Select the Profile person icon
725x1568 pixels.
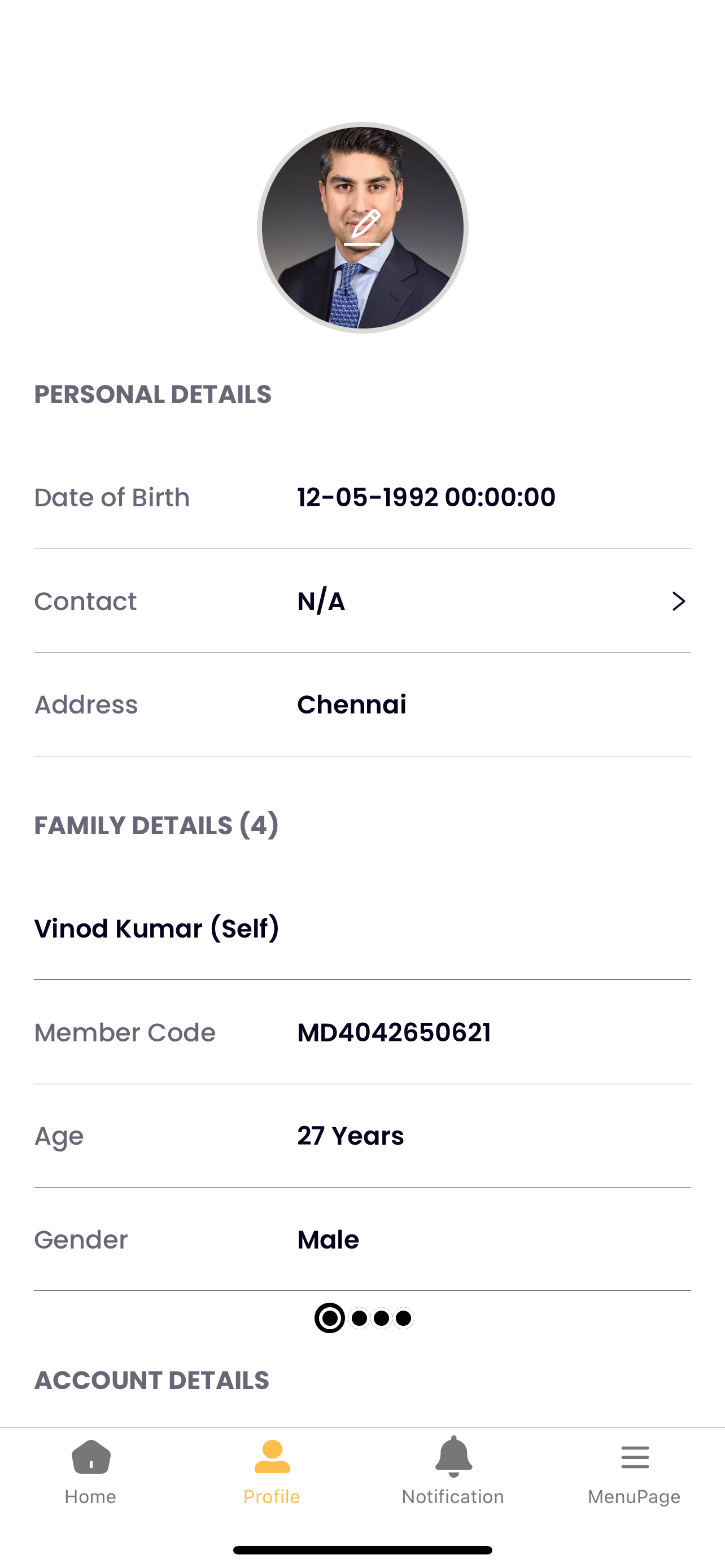[x=272, y=1457]
